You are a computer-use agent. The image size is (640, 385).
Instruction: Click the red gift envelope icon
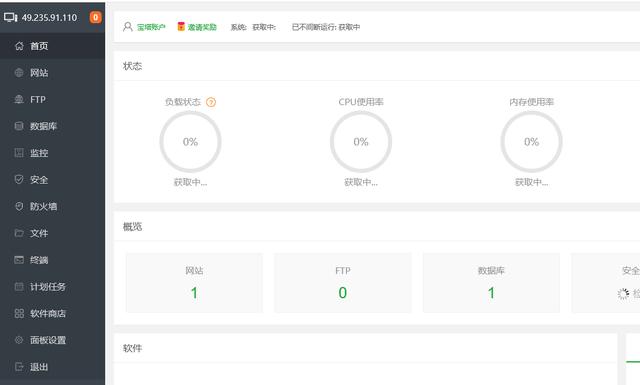point(181,27)
